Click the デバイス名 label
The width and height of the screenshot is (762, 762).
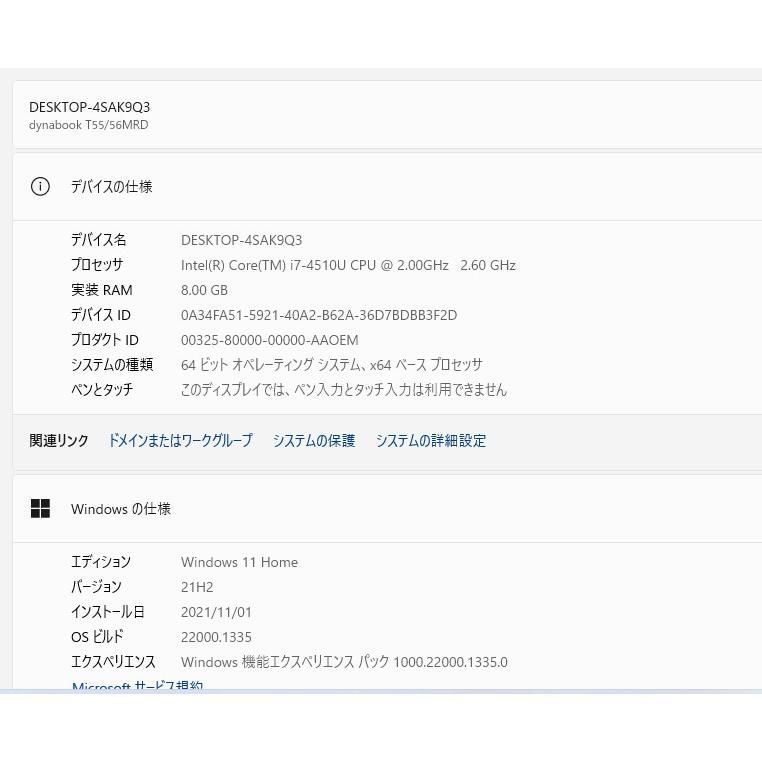[x=99, y=240]
